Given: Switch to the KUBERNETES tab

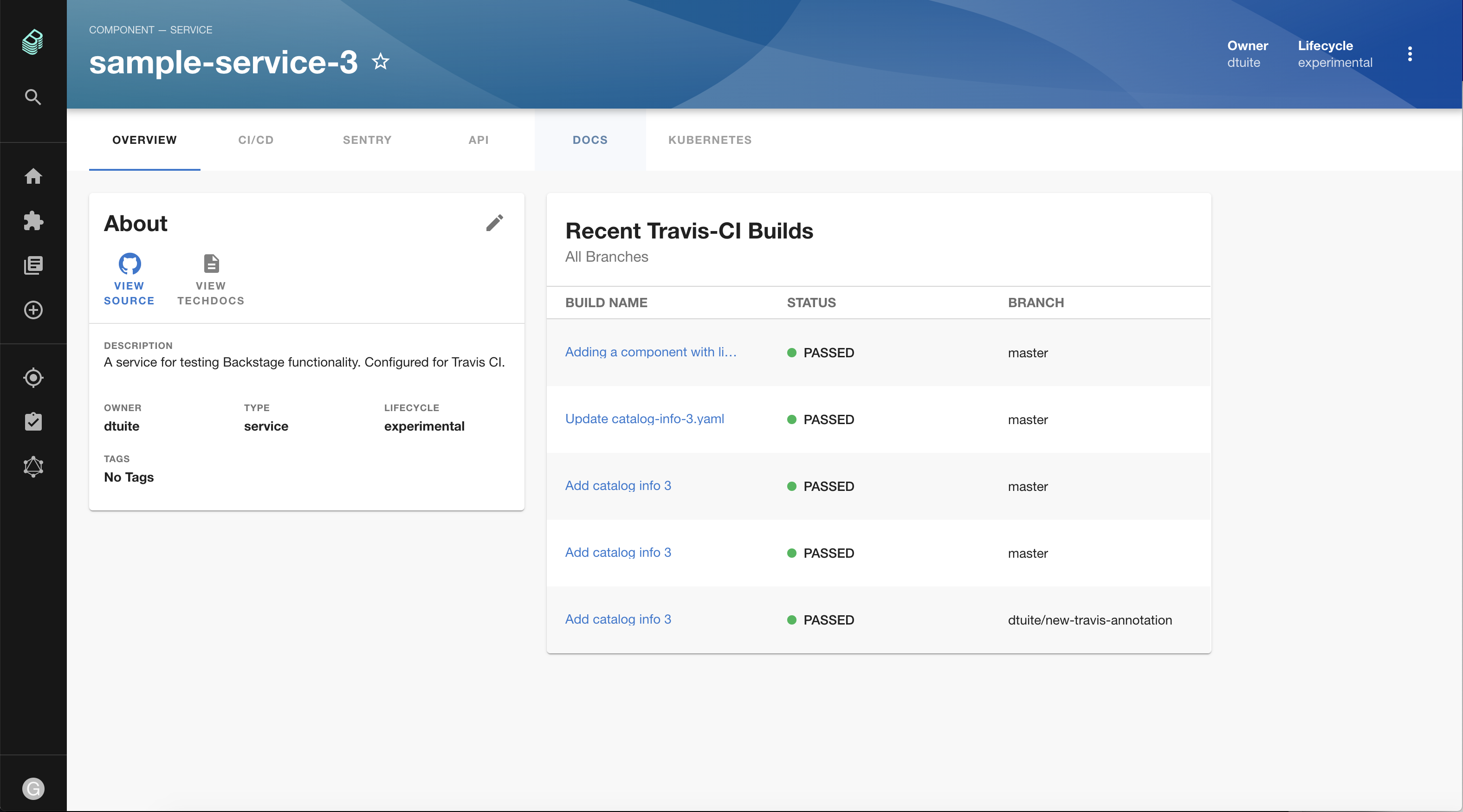Looking at the screenshot, I should pos(710,139).
